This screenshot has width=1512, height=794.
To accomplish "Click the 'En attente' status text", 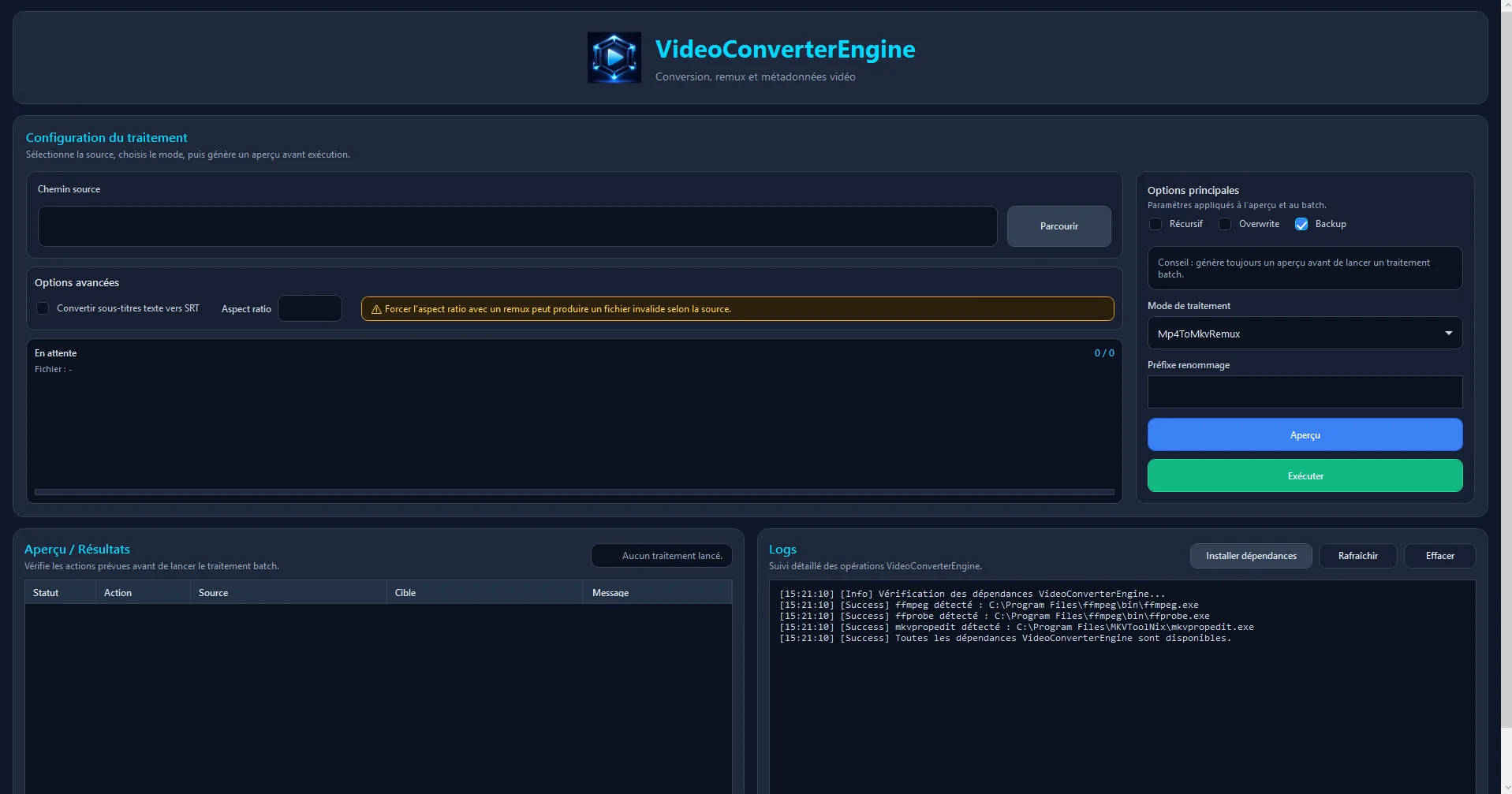I will pyautogui.click(x=55, y=353).
